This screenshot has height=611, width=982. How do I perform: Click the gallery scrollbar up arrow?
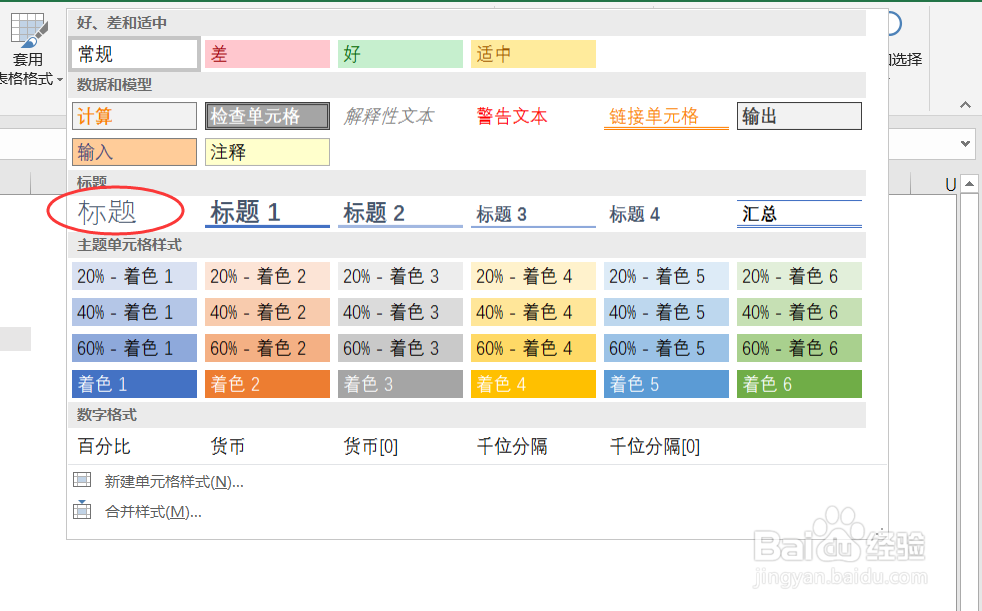tap(971, 182)
